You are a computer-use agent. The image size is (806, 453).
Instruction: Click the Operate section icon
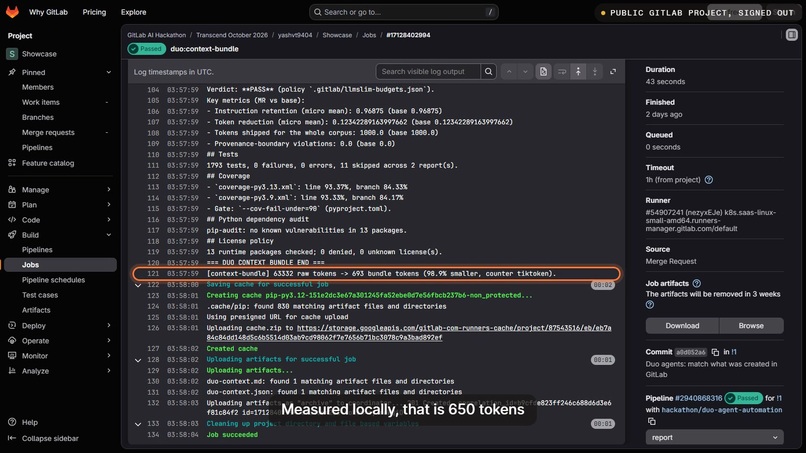(x=12, y=340)
